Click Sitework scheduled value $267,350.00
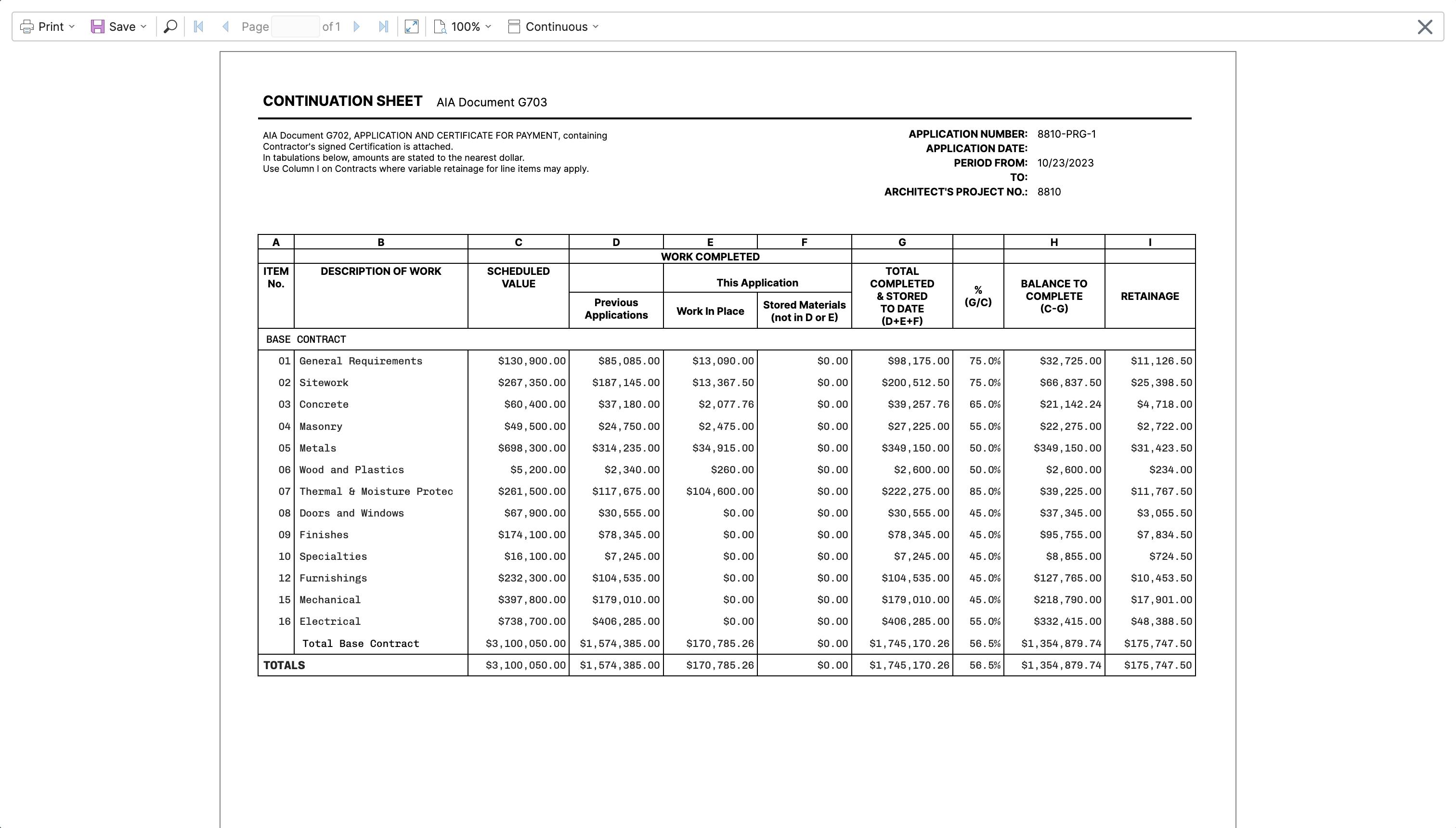The width and height of the screenshot is (1456, 828). (x=532, y=383)
